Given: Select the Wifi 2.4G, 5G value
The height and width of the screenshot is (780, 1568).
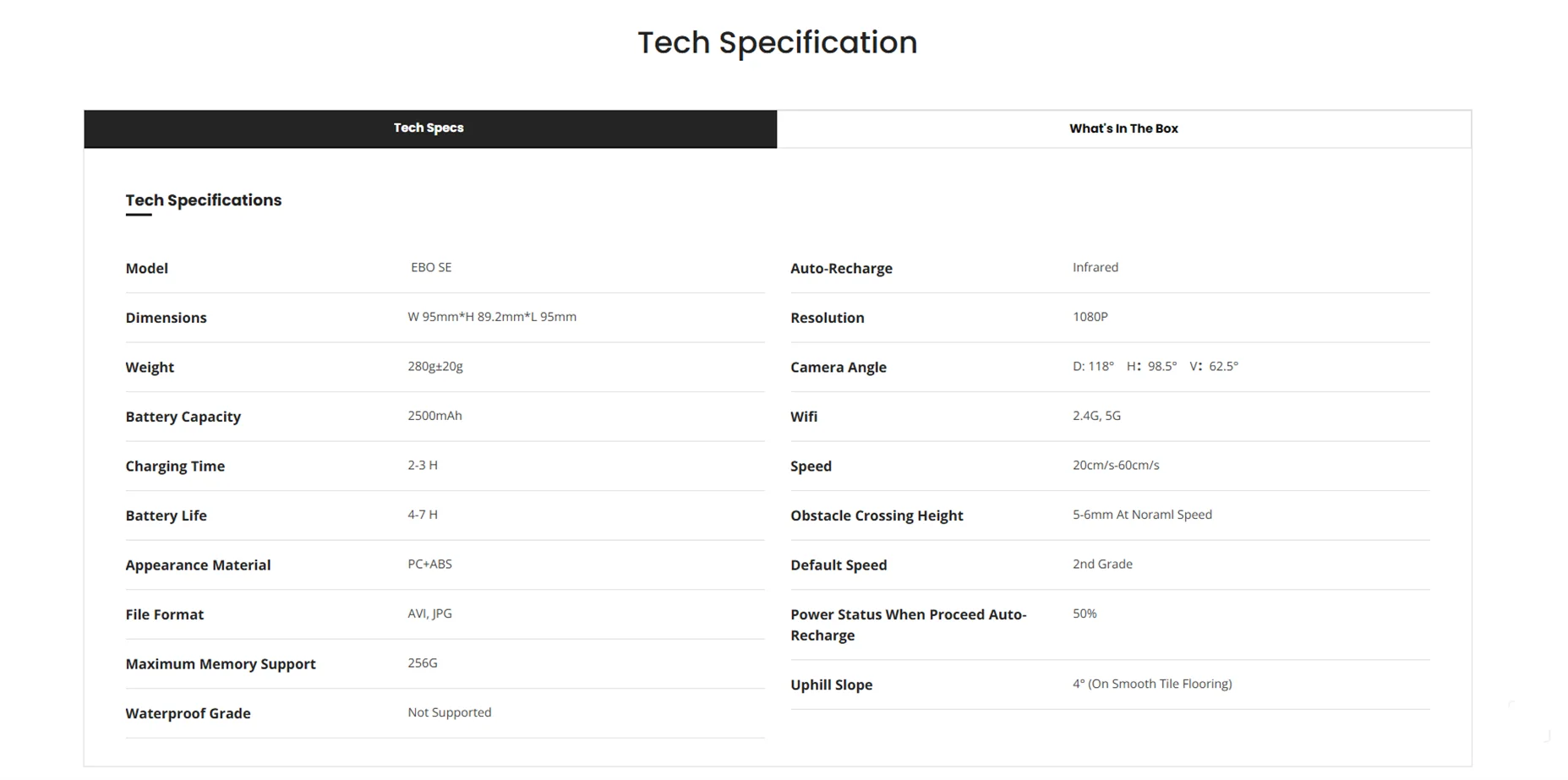Looking at the screenshot, I should (1096, 416).
